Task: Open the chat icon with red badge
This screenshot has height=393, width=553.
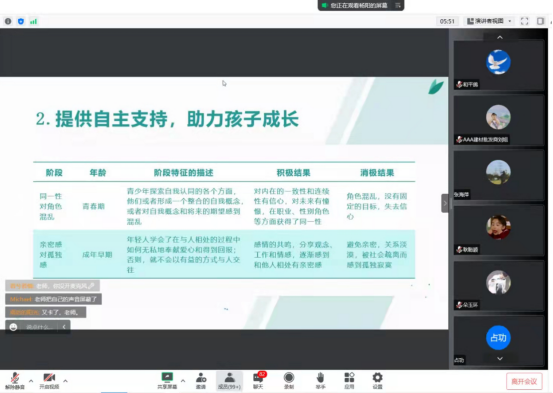Action: pos(259,380)
